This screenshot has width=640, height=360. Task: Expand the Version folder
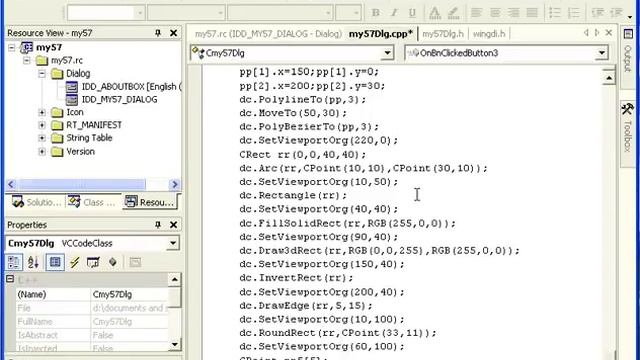[42, 152]
